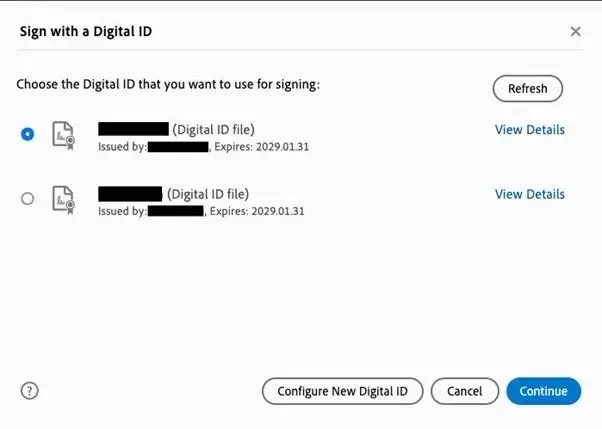Click the redacted name of second Digital ID

click(130, 194)
